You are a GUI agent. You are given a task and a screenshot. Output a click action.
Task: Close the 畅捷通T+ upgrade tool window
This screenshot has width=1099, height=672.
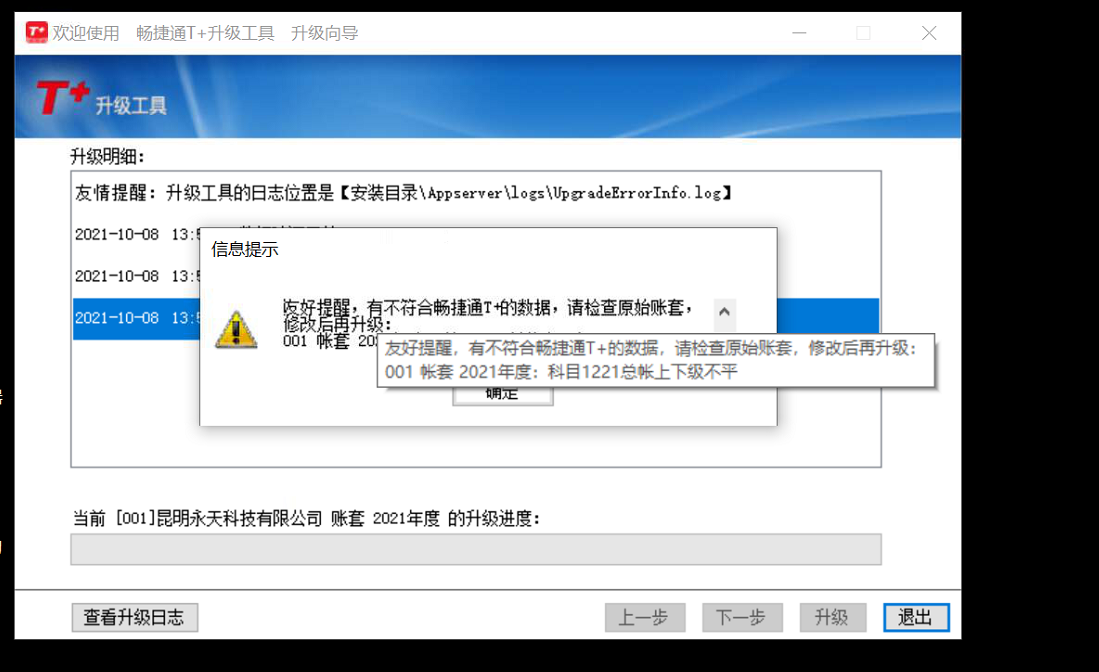929,33
